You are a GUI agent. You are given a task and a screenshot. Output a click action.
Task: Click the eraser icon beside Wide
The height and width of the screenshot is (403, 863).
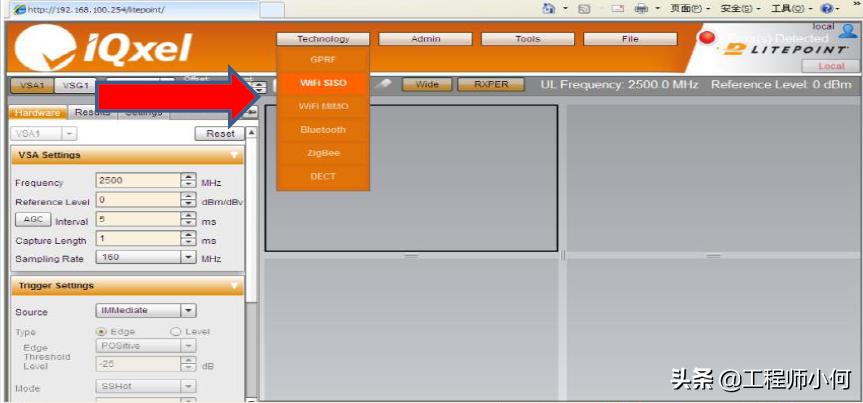point(385,84)
